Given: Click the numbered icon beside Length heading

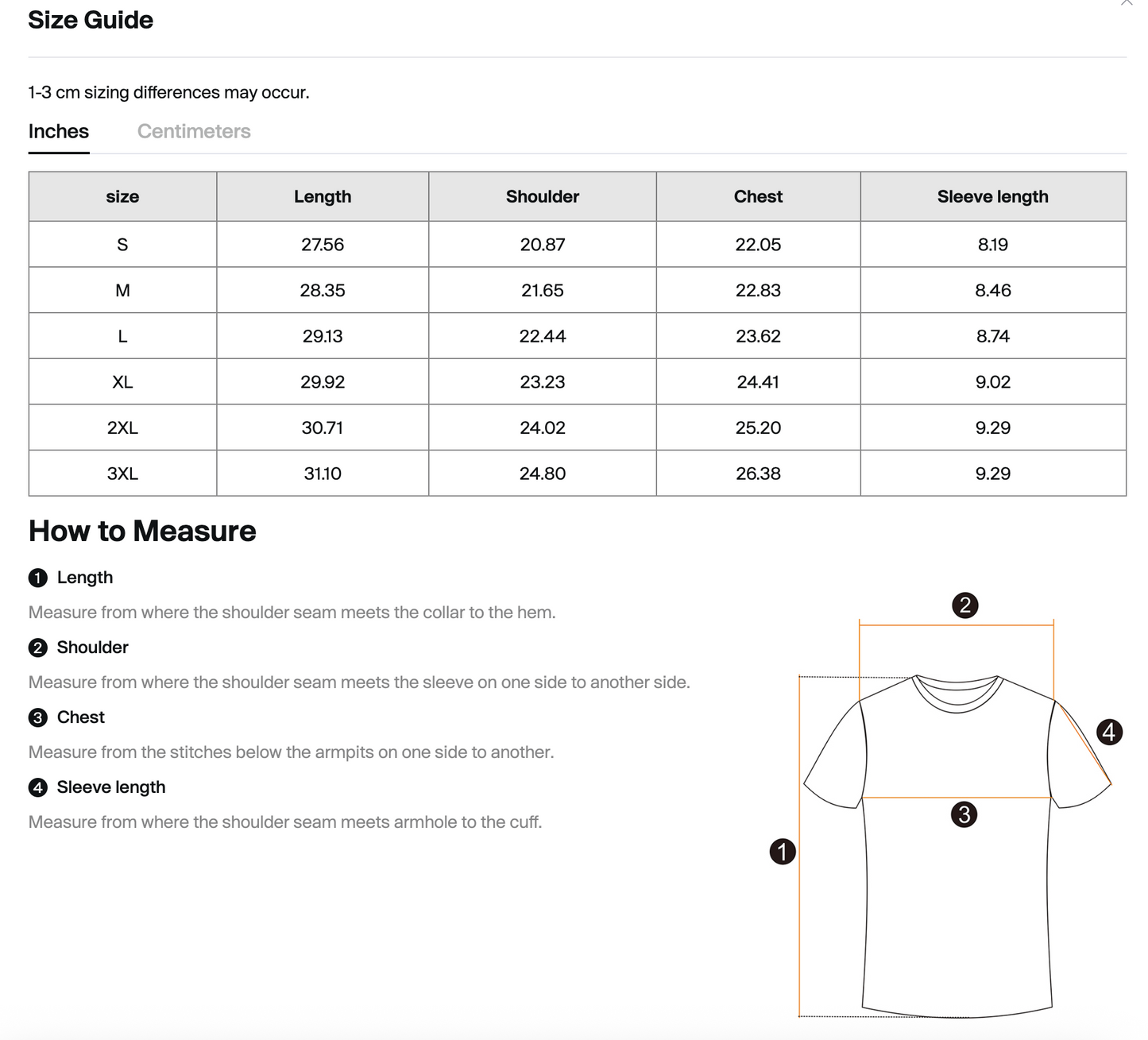Looking at the screenshot, I should pyautogui.click(x=37, y=578).
